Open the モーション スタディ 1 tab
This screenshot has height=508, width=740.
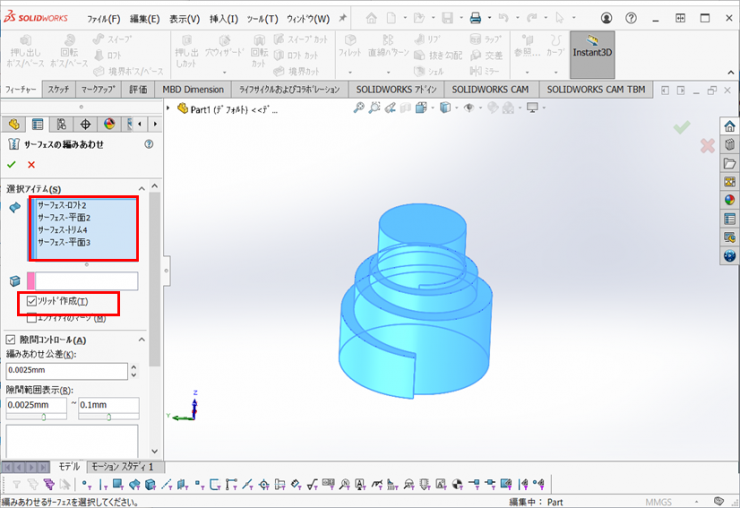tap(122, 467)
